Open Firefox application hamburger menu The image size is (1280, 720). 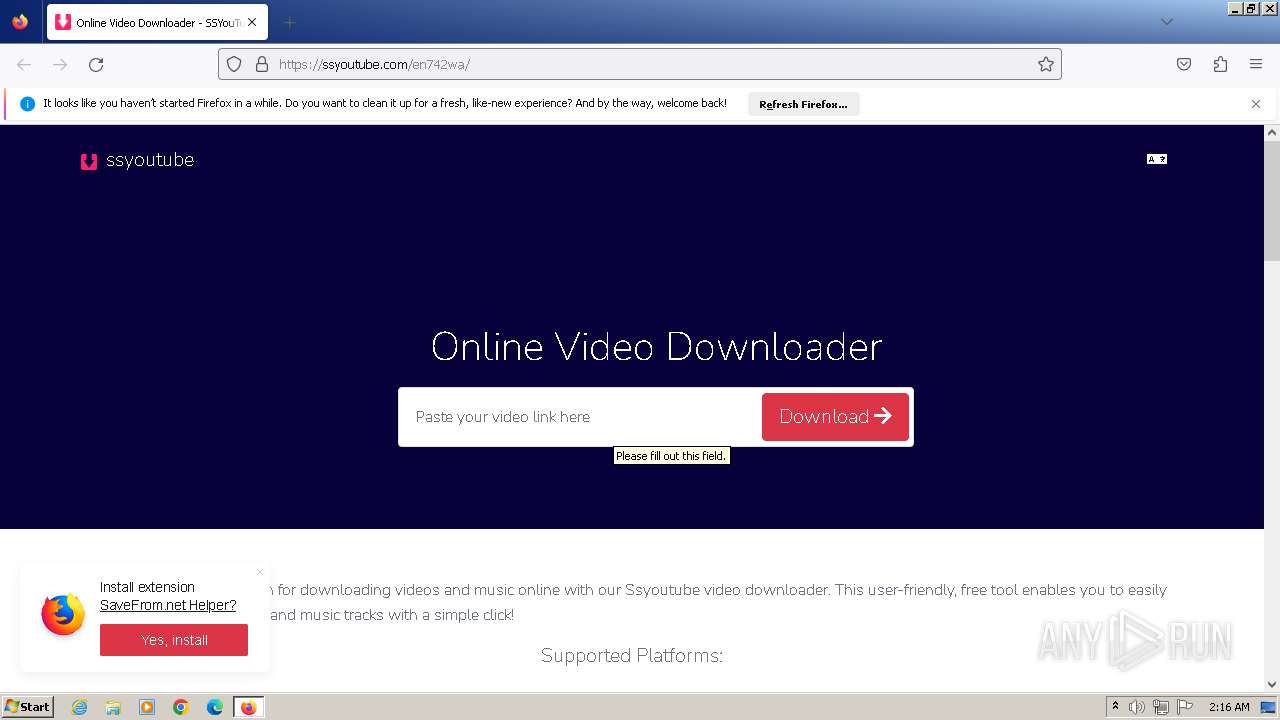1256,64
